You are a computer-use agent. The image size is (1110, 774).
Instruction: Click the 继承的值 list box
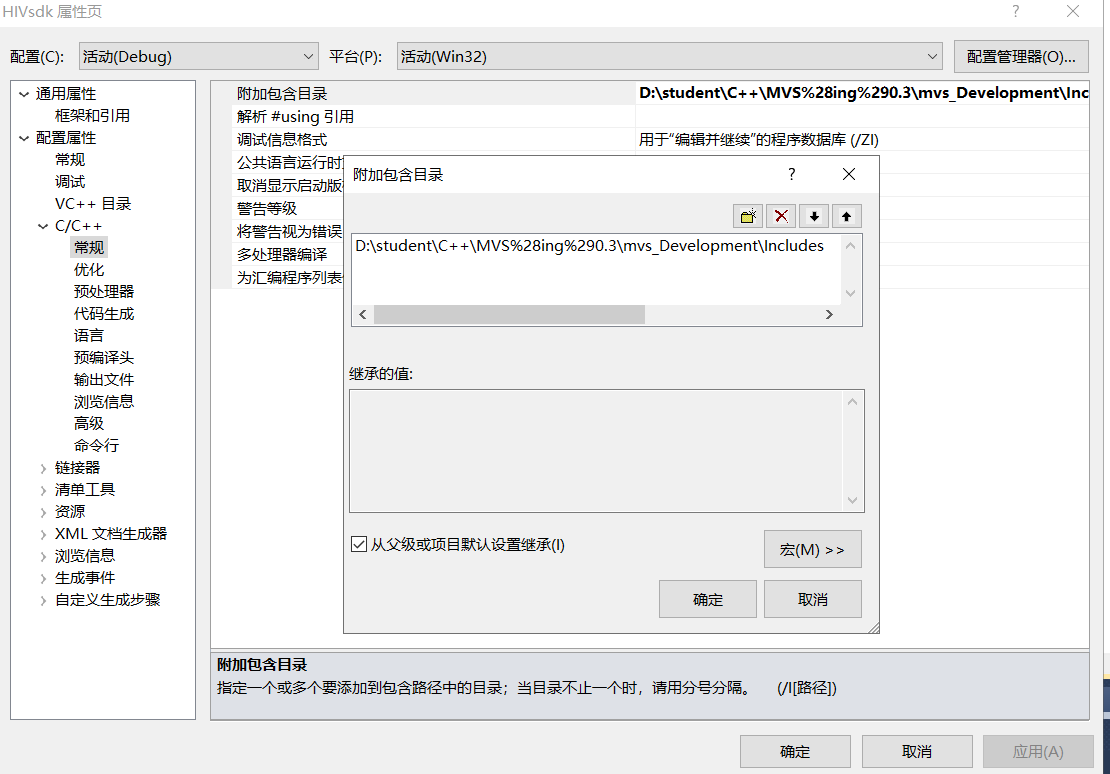(x=607, y=451)
